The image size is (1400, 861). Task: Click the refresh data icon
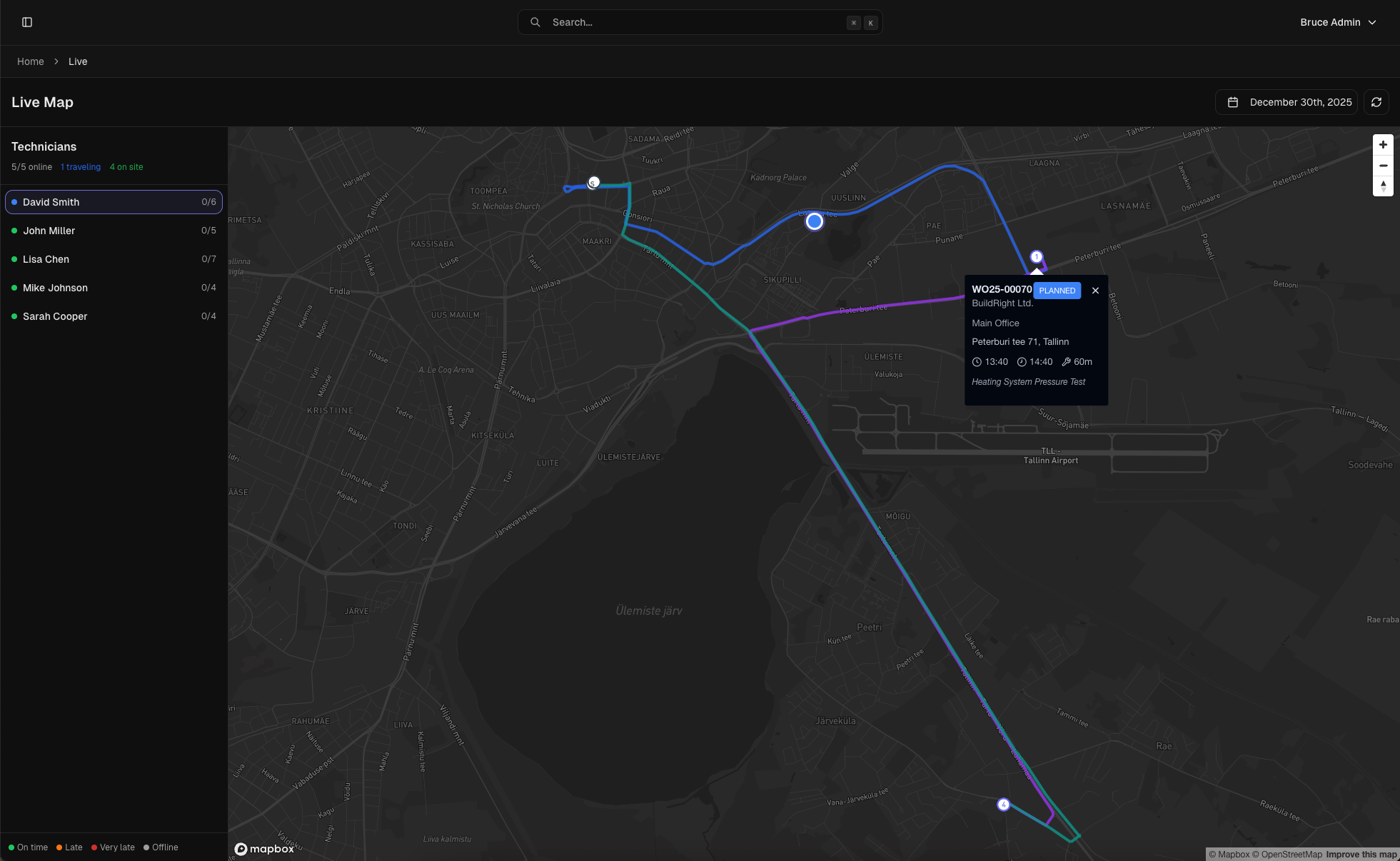click(x=1377, y=102)
